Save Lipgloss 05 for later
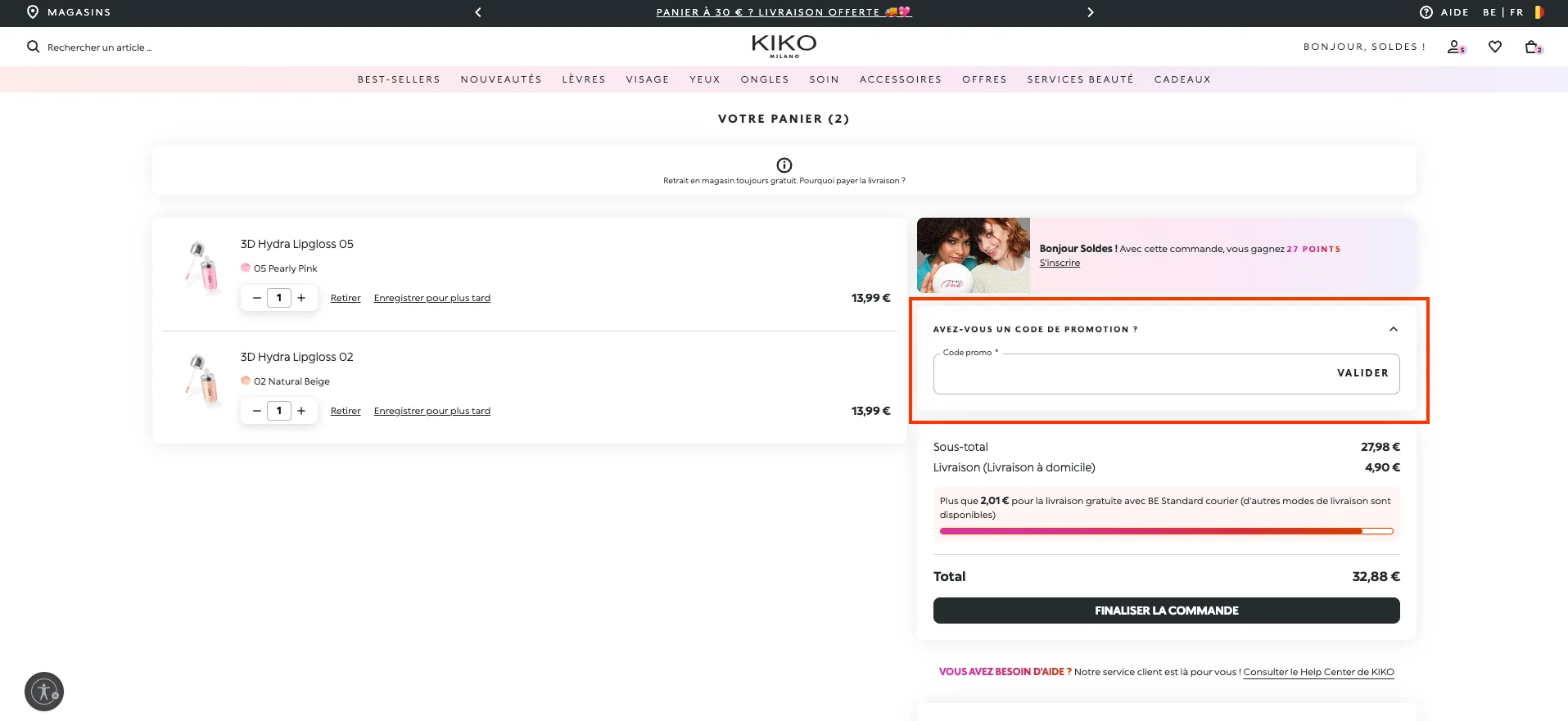Viewport: 1568px width, 721px height. click(432, 298)
